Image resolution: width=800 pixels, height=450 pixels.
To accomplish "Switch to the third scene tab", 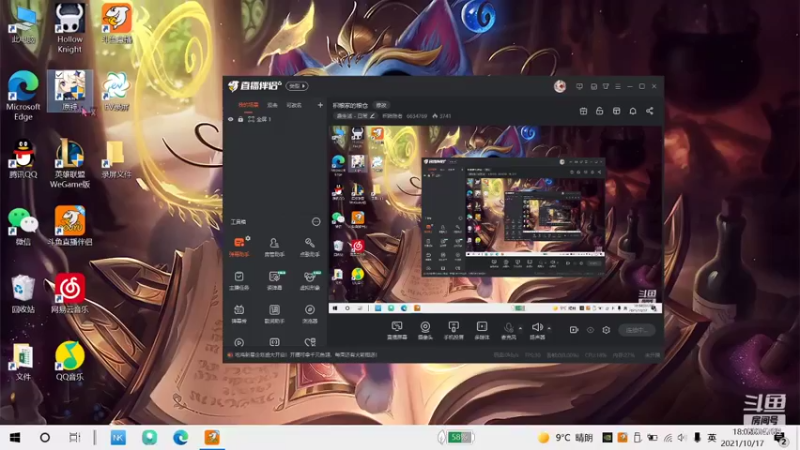I will [x=294, y=105].
